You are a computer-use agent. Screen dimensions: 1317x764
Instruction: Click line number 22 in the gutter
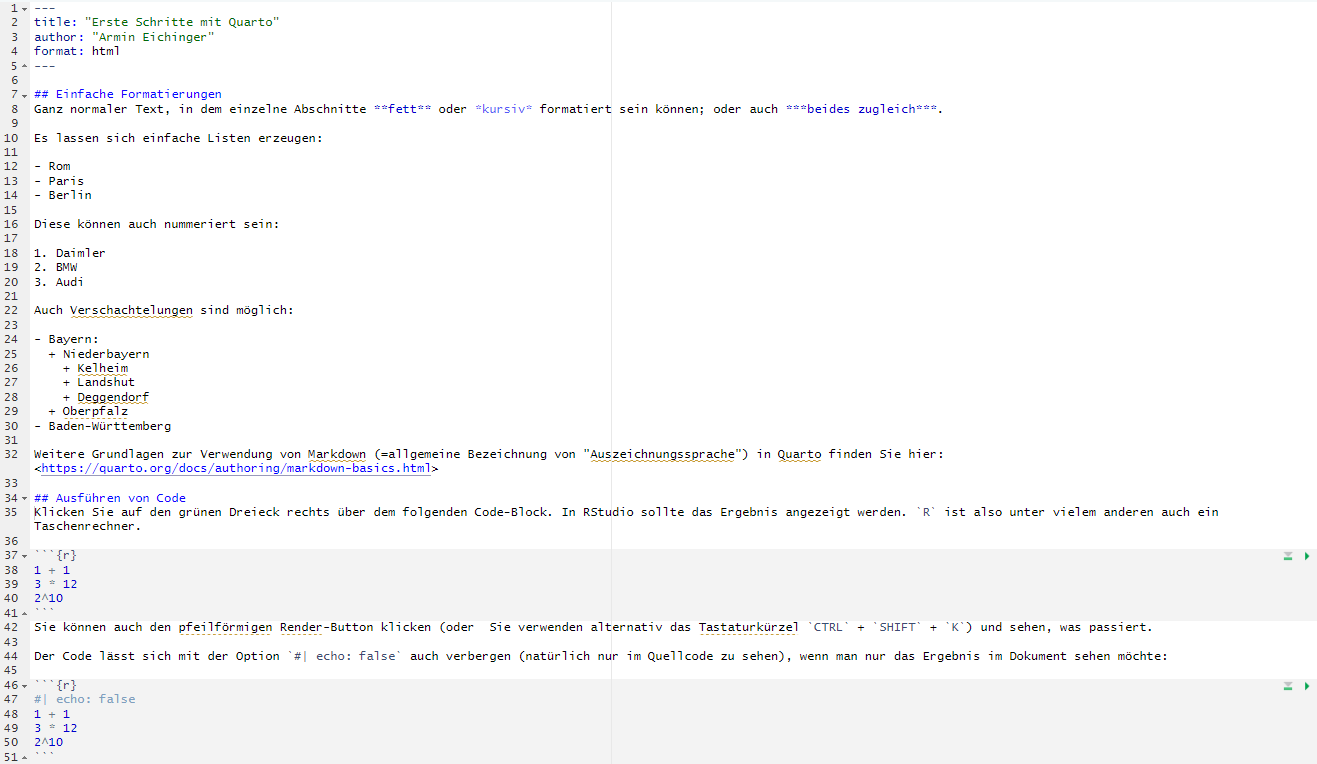coord(11,310)
